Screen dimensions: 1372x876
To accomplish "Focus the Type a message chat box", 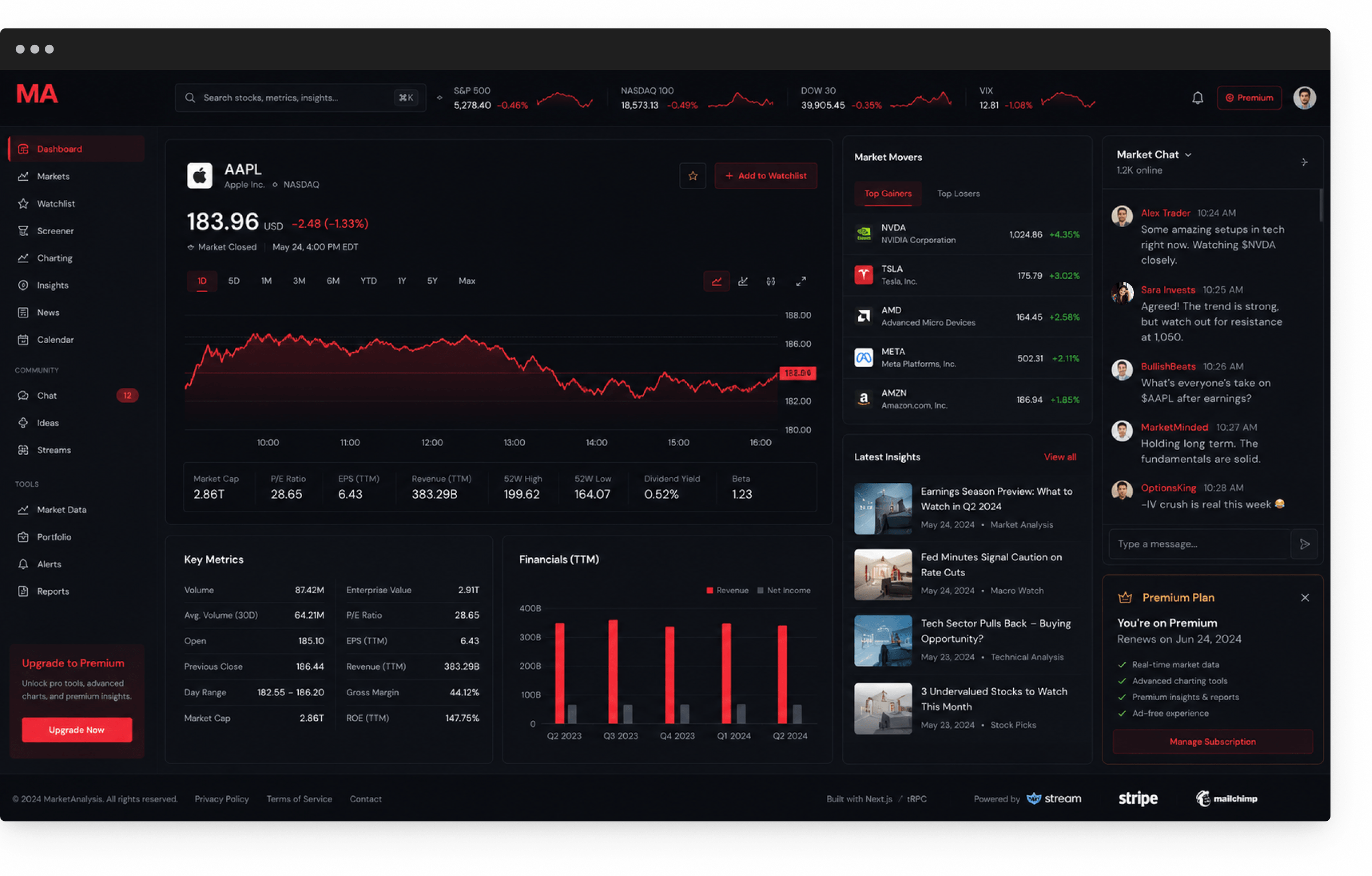I will (x=1199, y=544).
